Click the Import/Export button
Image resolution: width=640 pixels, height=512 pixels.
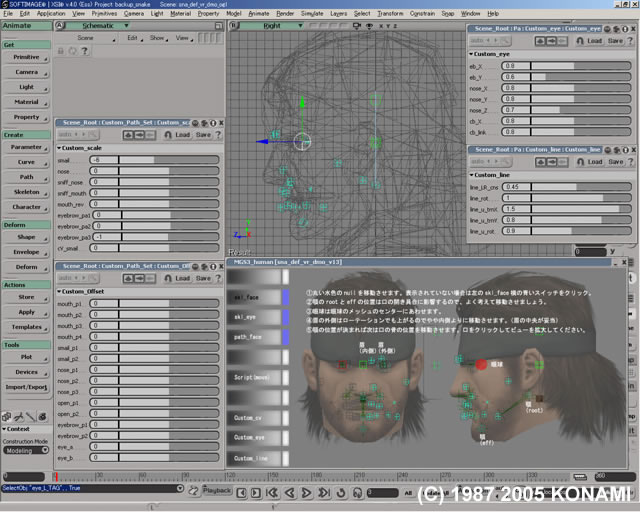(x=26, y=387)
